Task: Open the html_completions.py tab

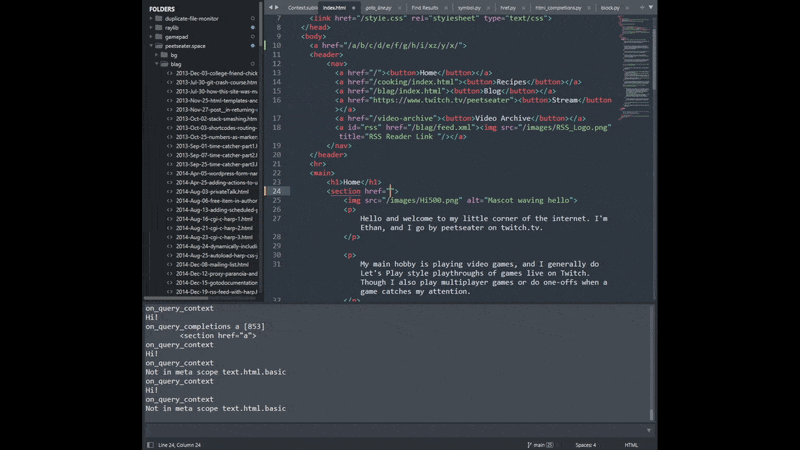Action: (558, 8)
